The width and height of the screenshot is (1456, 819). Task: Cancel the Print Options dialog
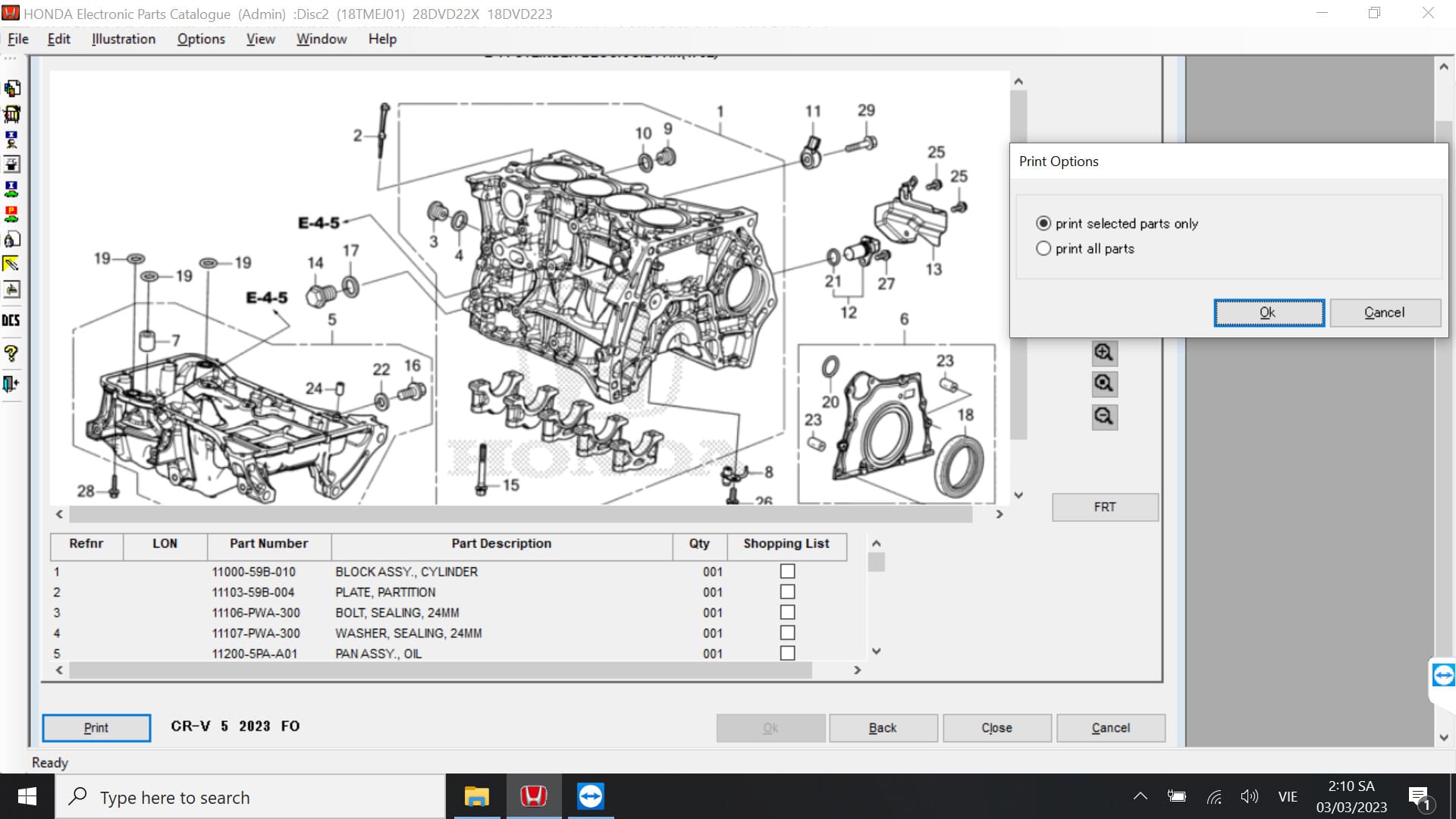[1385, 312]
